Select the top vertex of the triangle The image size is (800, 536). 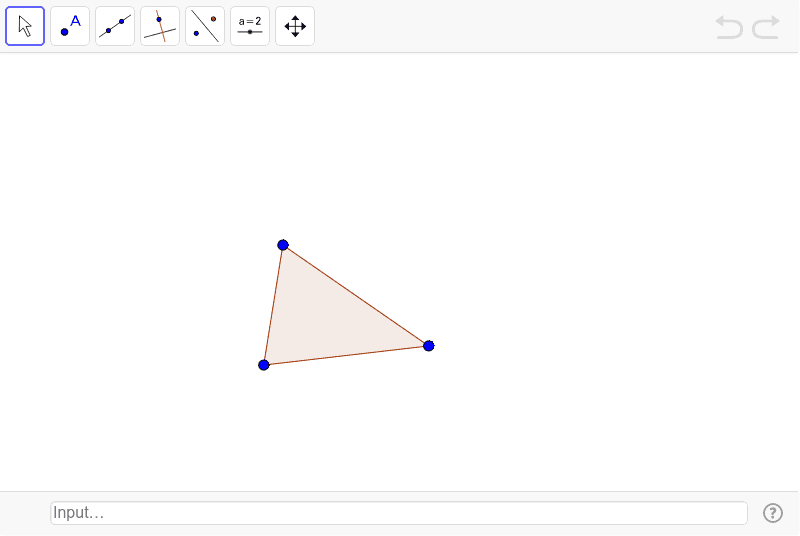[x=283, y=245]
